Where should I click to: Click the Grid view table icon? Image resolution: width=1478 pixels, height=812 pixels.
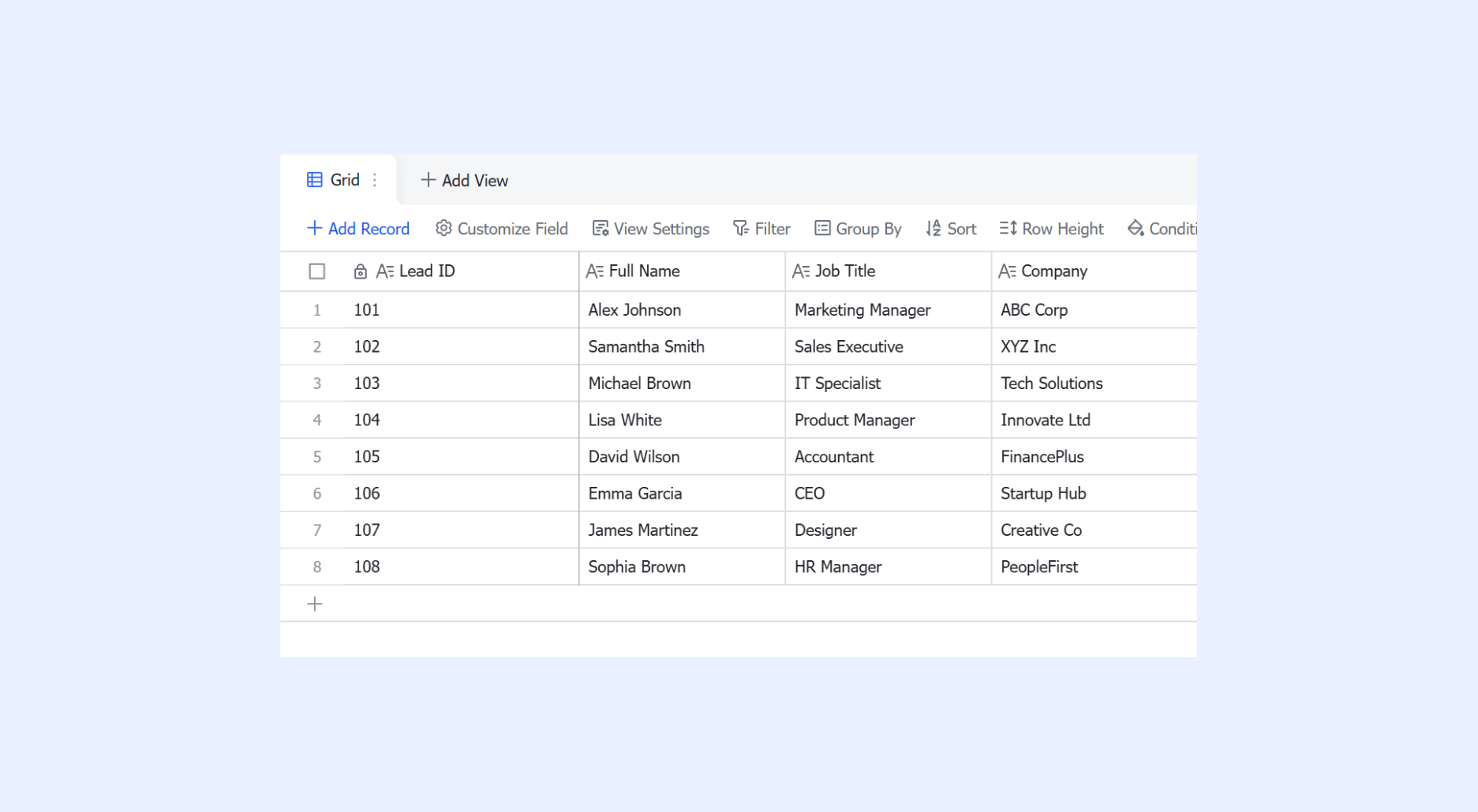pos(315,180)
